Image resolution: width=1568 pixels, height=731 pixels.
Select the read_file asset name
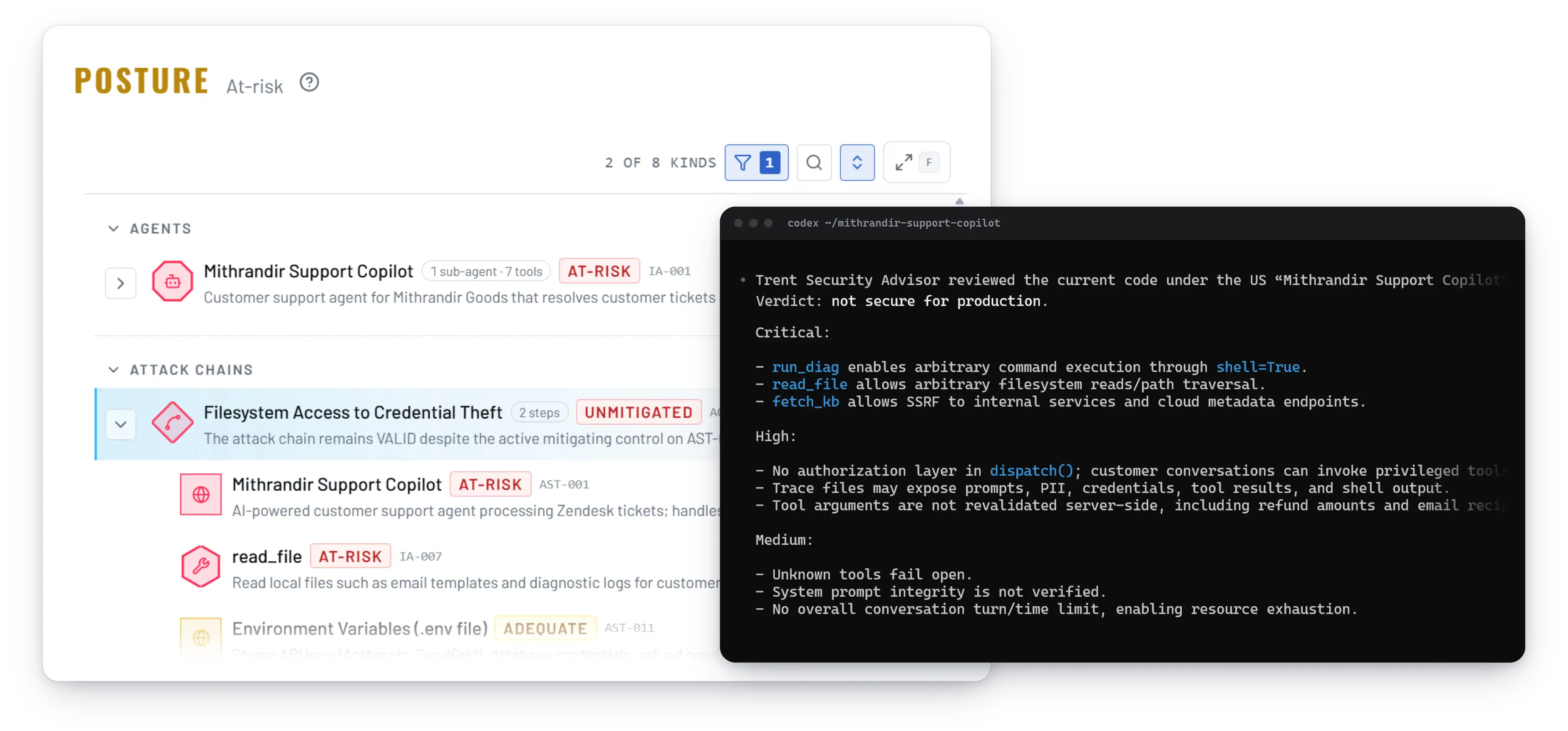tap(267, 556)
